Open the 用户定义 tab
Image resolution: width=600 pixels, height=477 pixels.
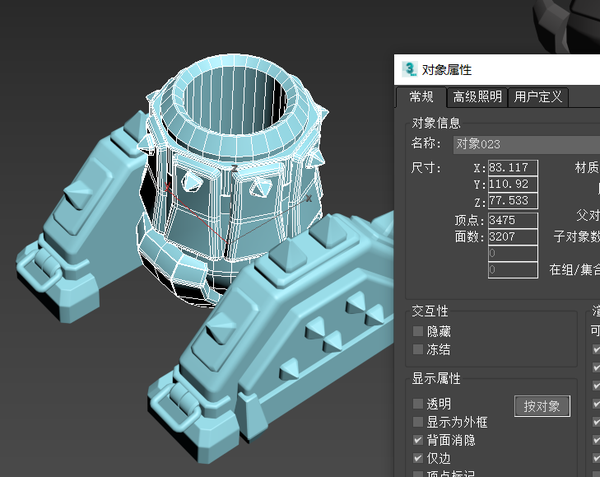click(538, 97)
